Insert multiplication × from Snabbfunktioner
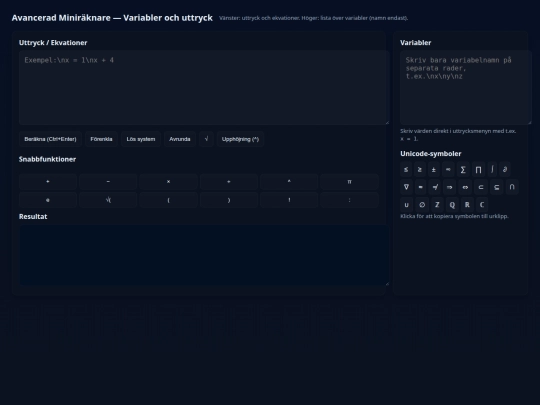540x405 pixels. (x=168, y=181)
